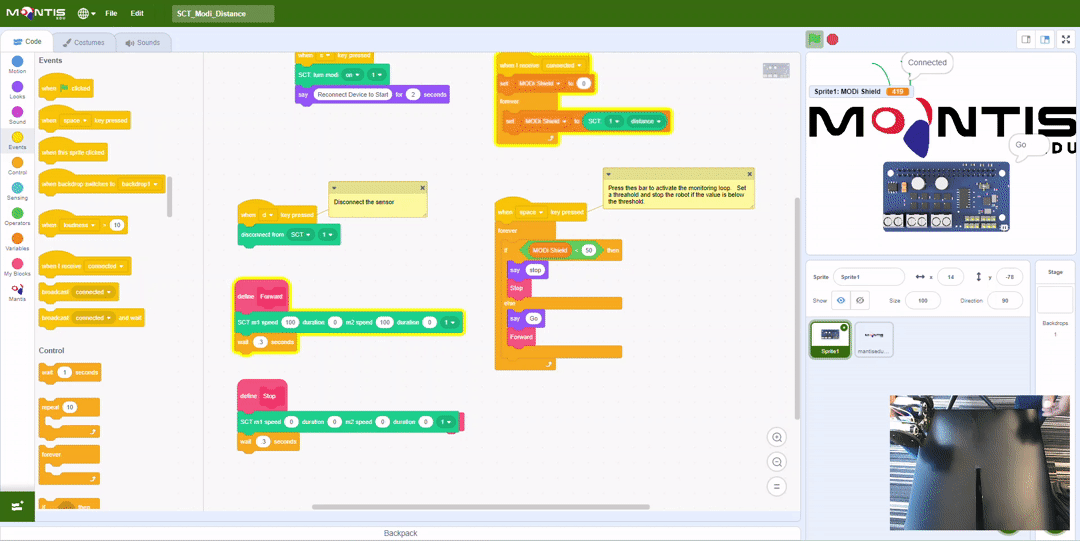
Task: Open the loudness dropdown in palette block
Action: pos(79,225)
